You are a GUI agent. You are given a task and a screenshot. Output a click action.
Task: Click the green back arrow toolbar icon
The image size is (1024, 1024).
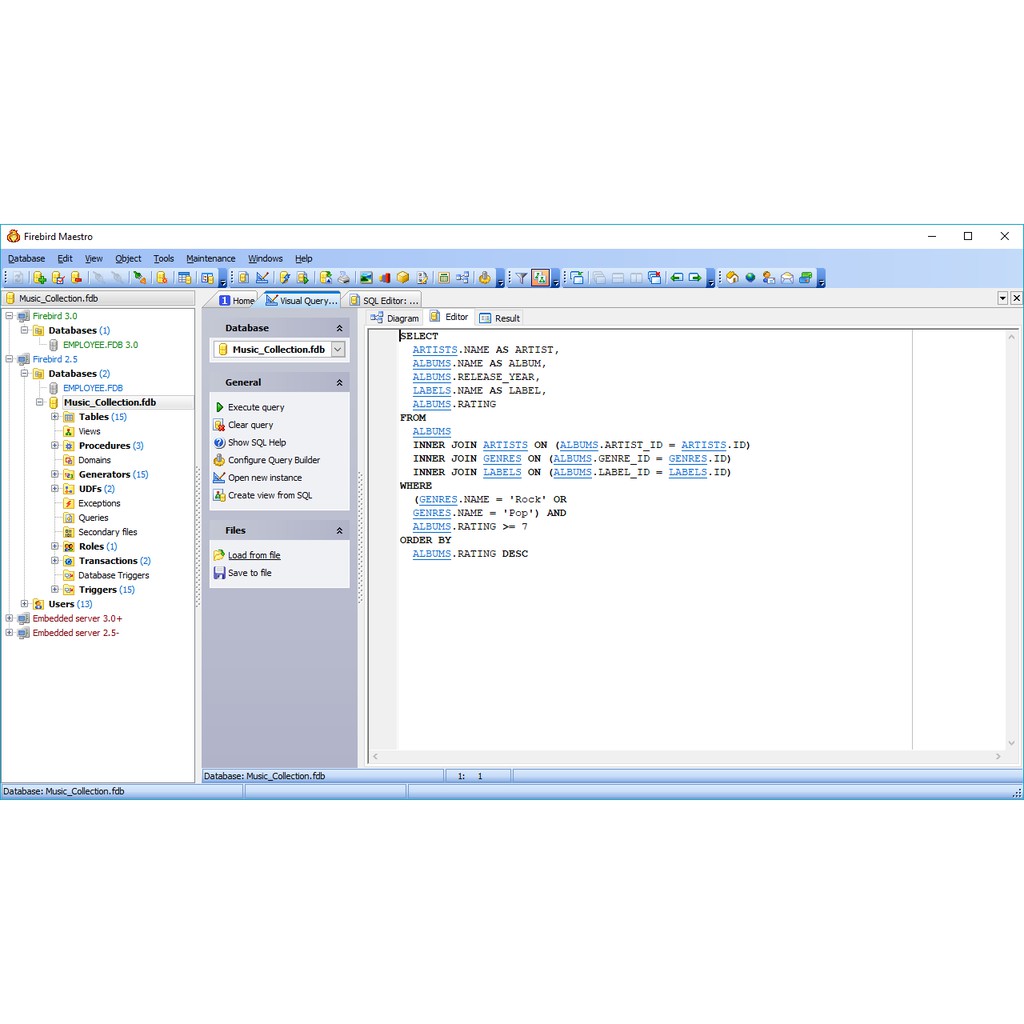[x=677, y=278]
